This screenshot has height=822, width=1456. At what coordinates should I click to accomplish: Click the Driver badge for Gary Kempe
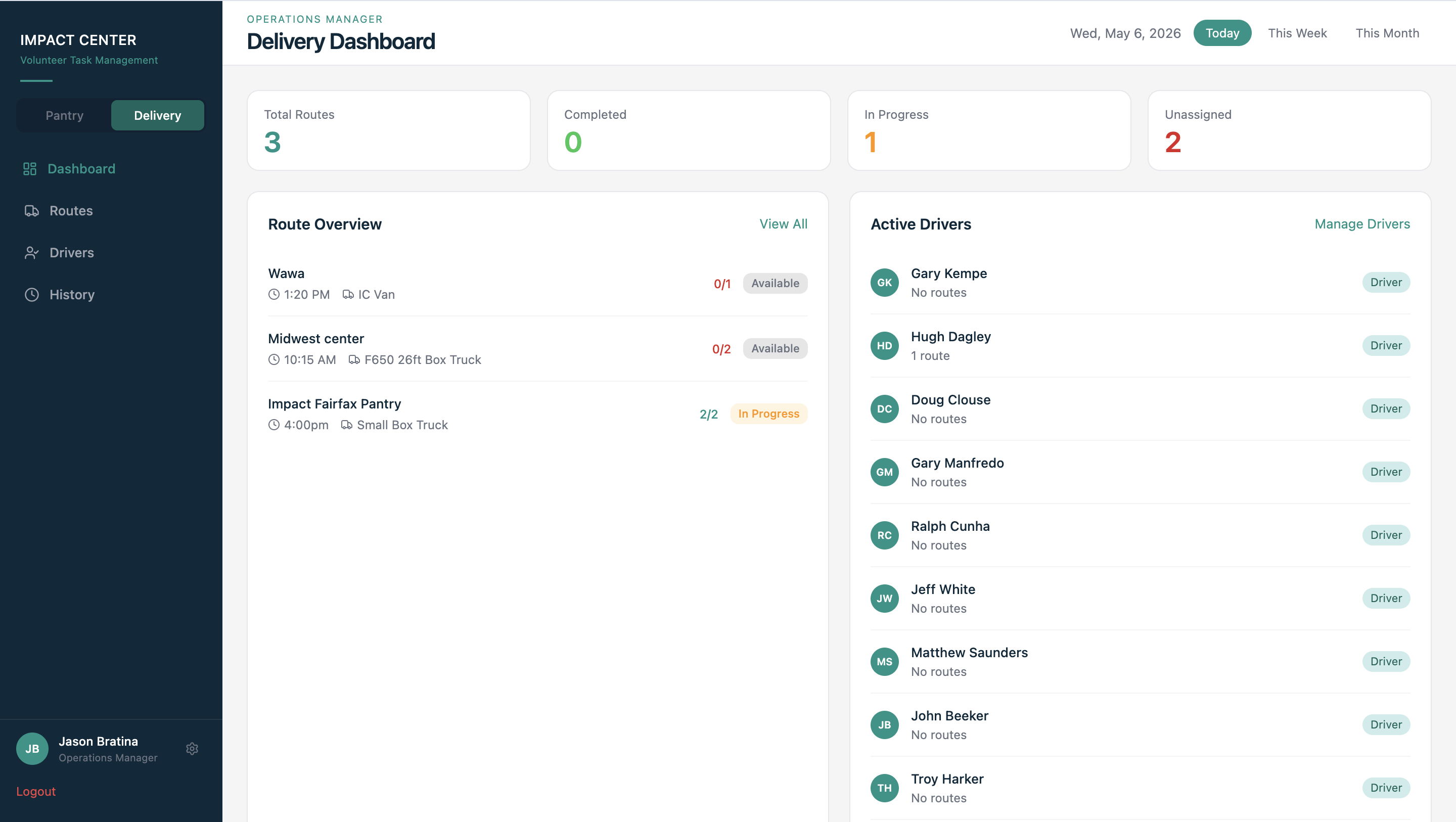(x=1386, y=282)
